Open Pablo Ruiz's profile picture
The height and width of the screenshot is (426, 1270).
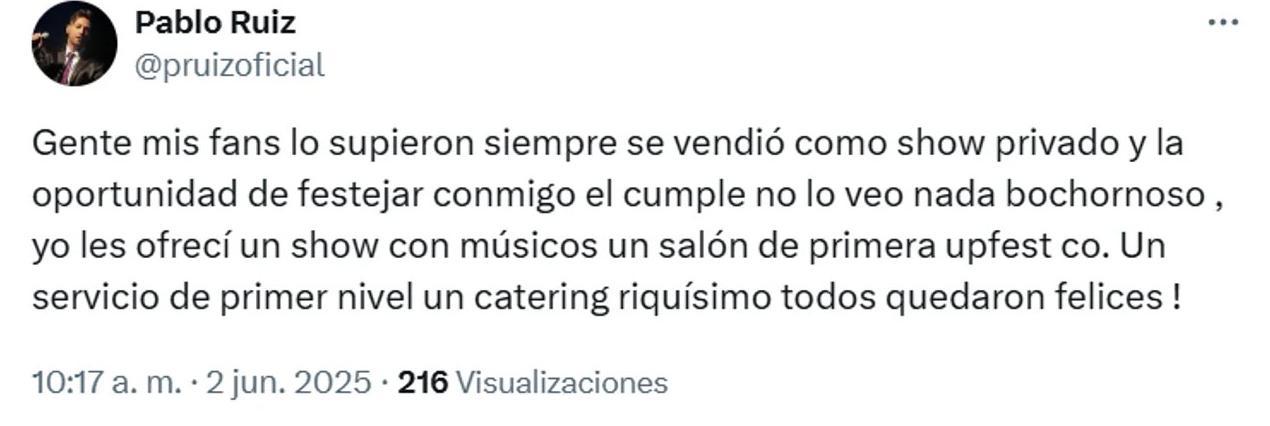tap(74, 44)
